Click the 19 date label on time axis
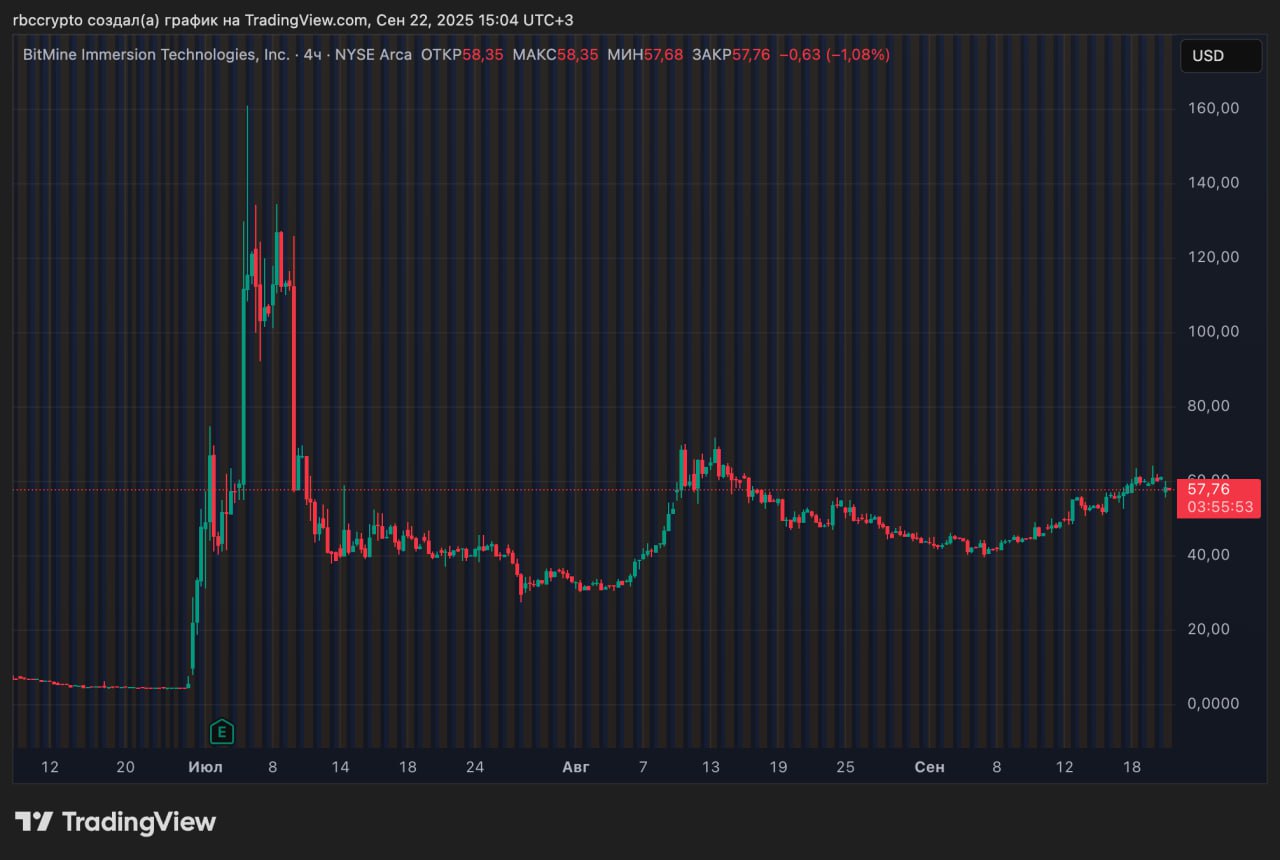Screen dimensions: 1280x860 tap(778, 767)
